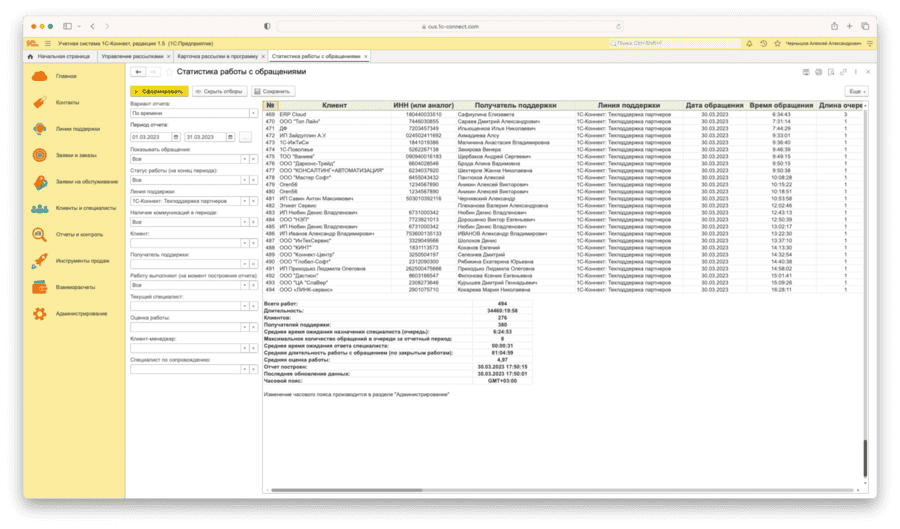
Task: Close the Карточка рассылки в программу tab
Action: coord(263,57)
